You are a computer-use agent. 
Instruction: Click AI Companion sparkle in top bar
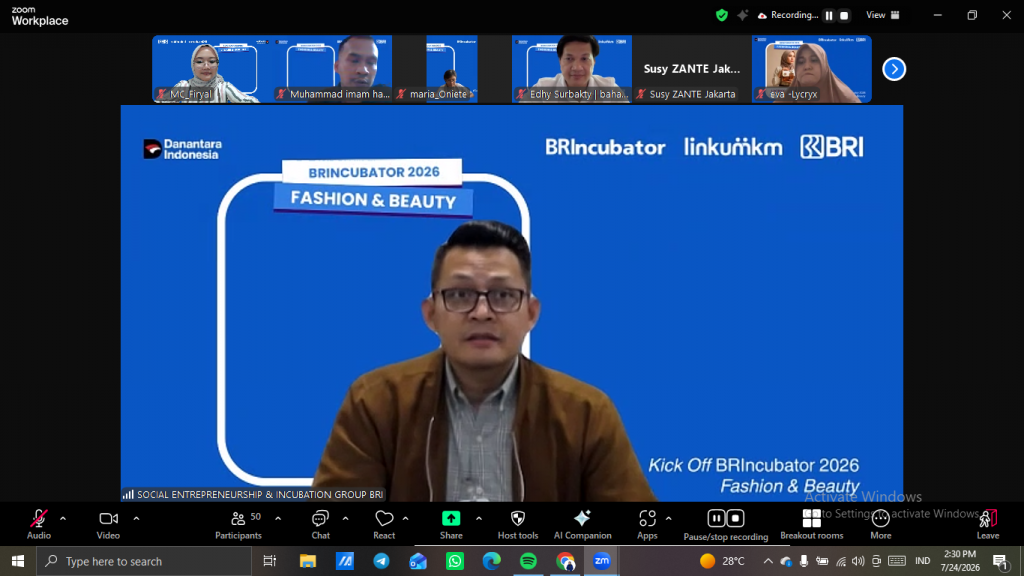pos(743,15)
